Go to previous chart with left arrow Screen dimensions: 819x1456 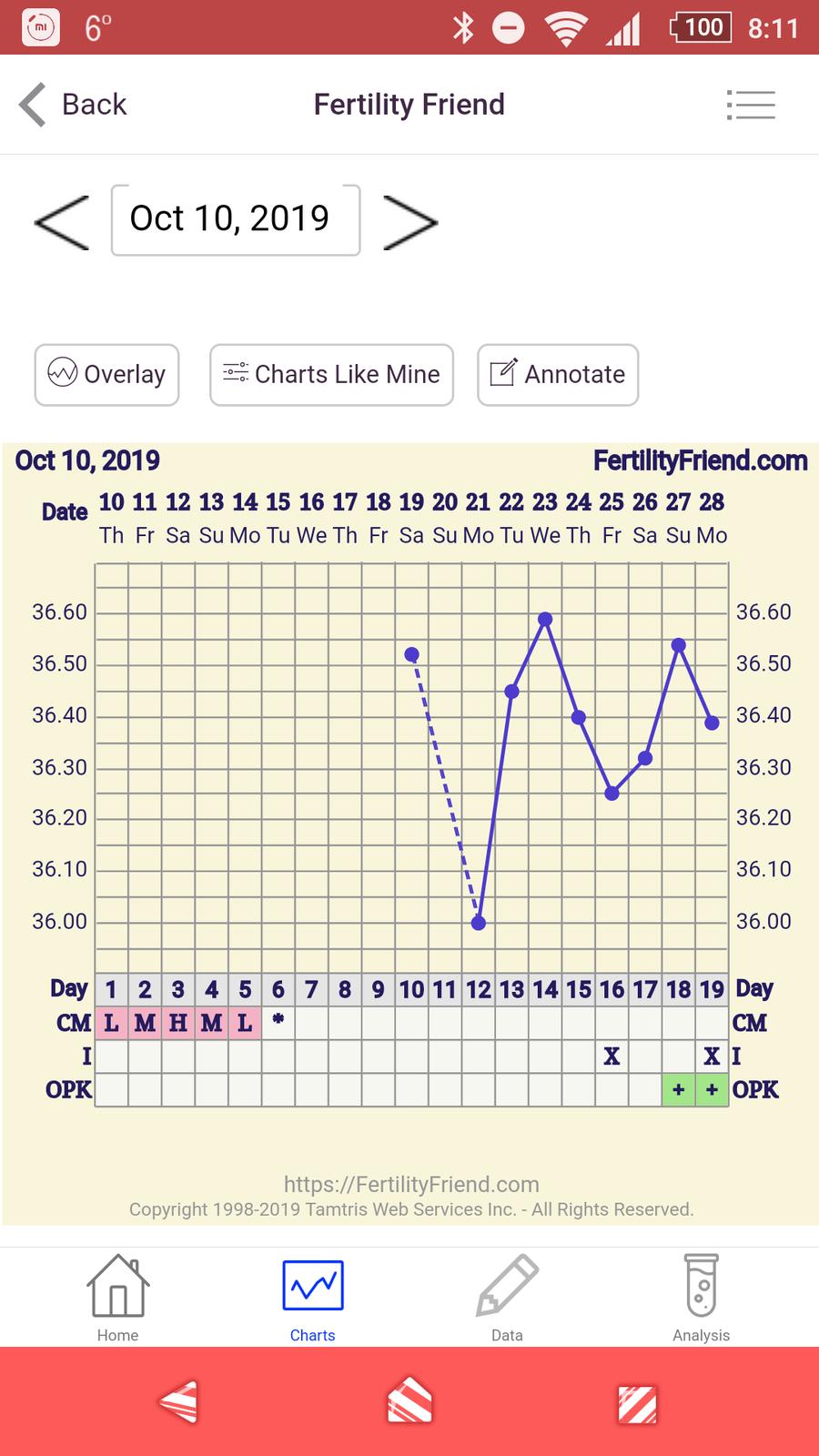point(62,221)
